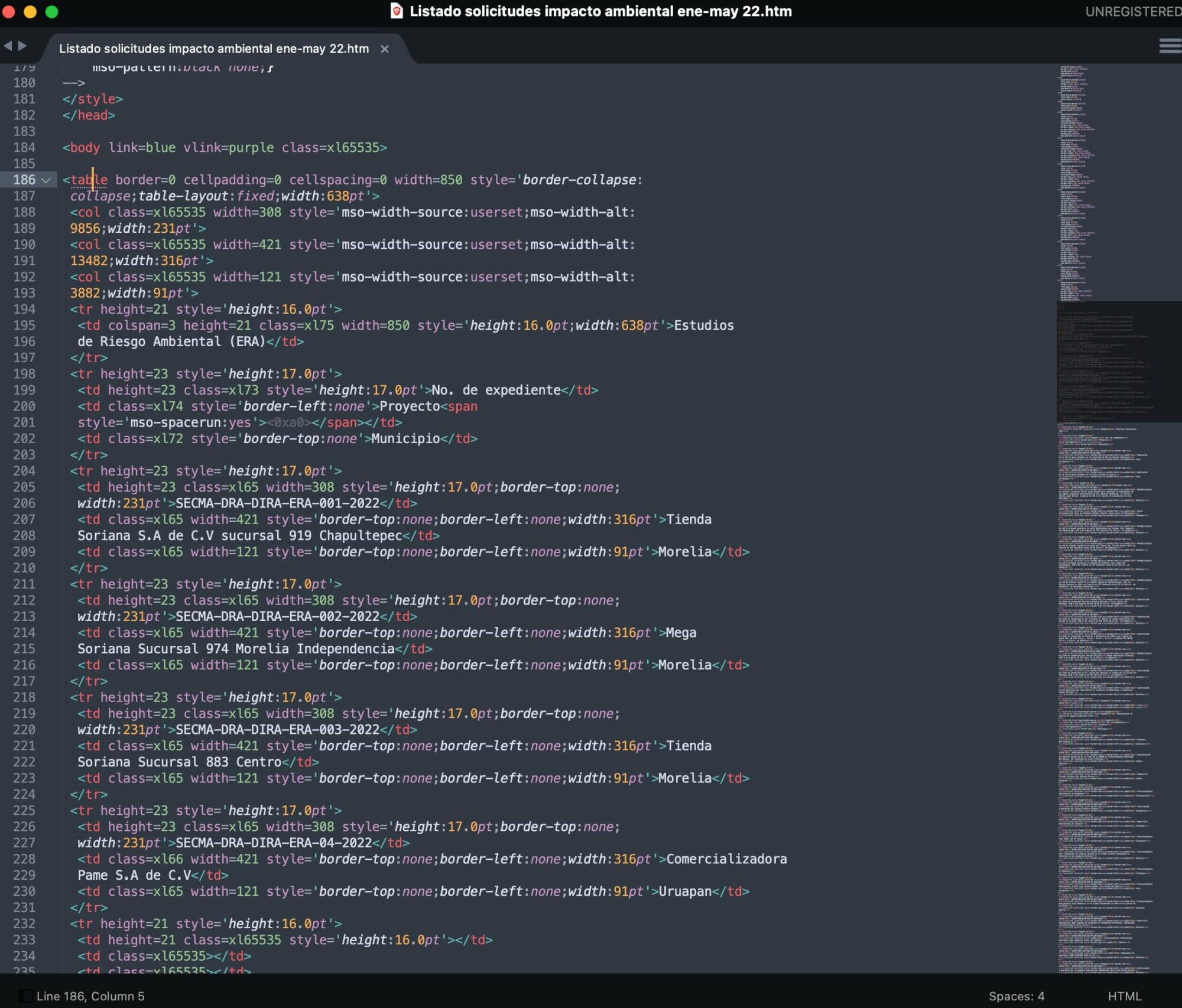Open the tab list hamburger menu

click(x=1170, y=46)
